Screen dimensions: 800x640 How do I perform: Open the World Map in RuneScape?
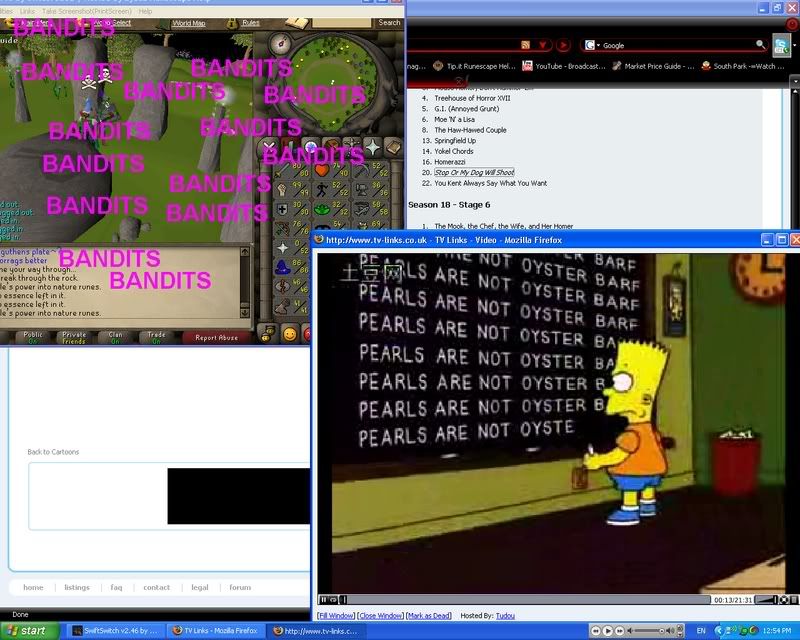point(190,21)
